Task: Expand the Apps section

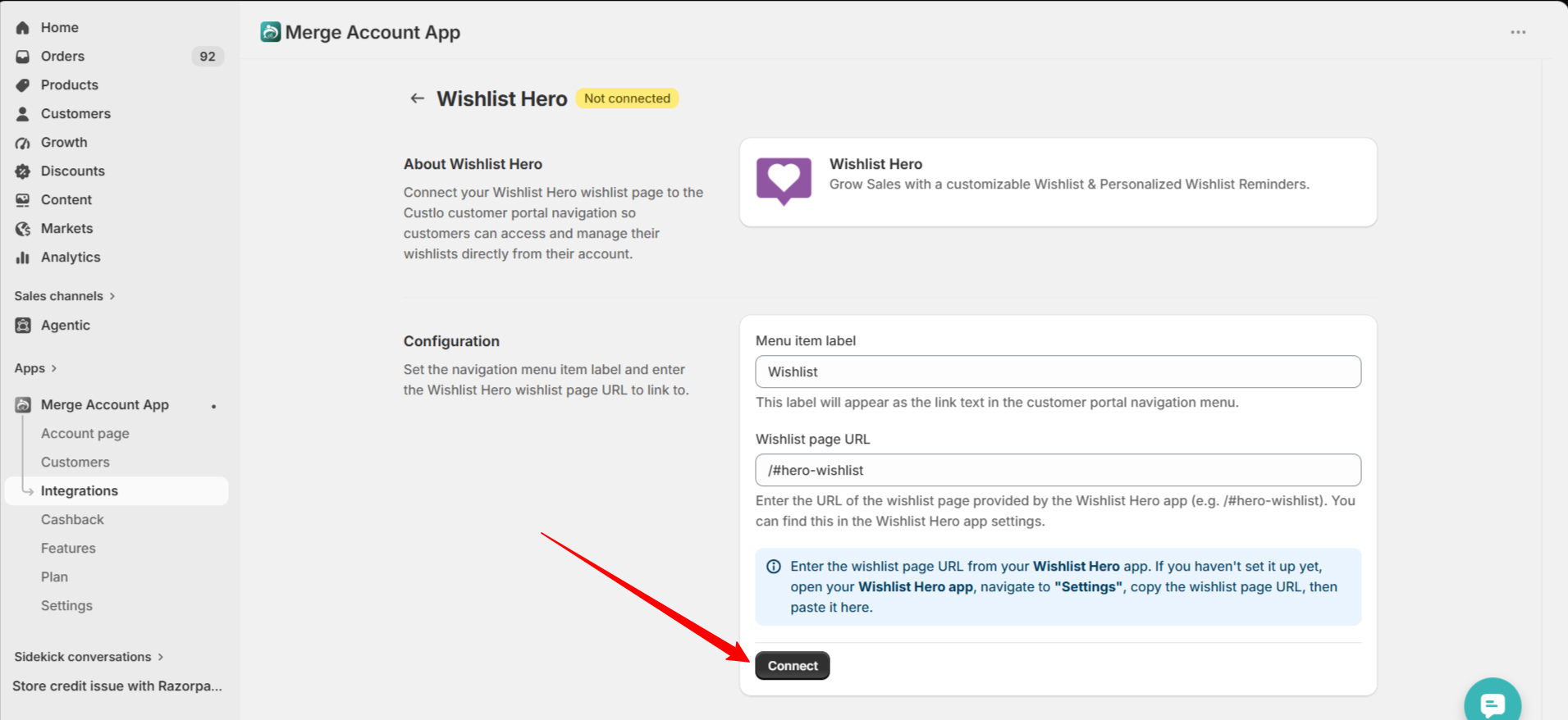Action: point(35,368)
